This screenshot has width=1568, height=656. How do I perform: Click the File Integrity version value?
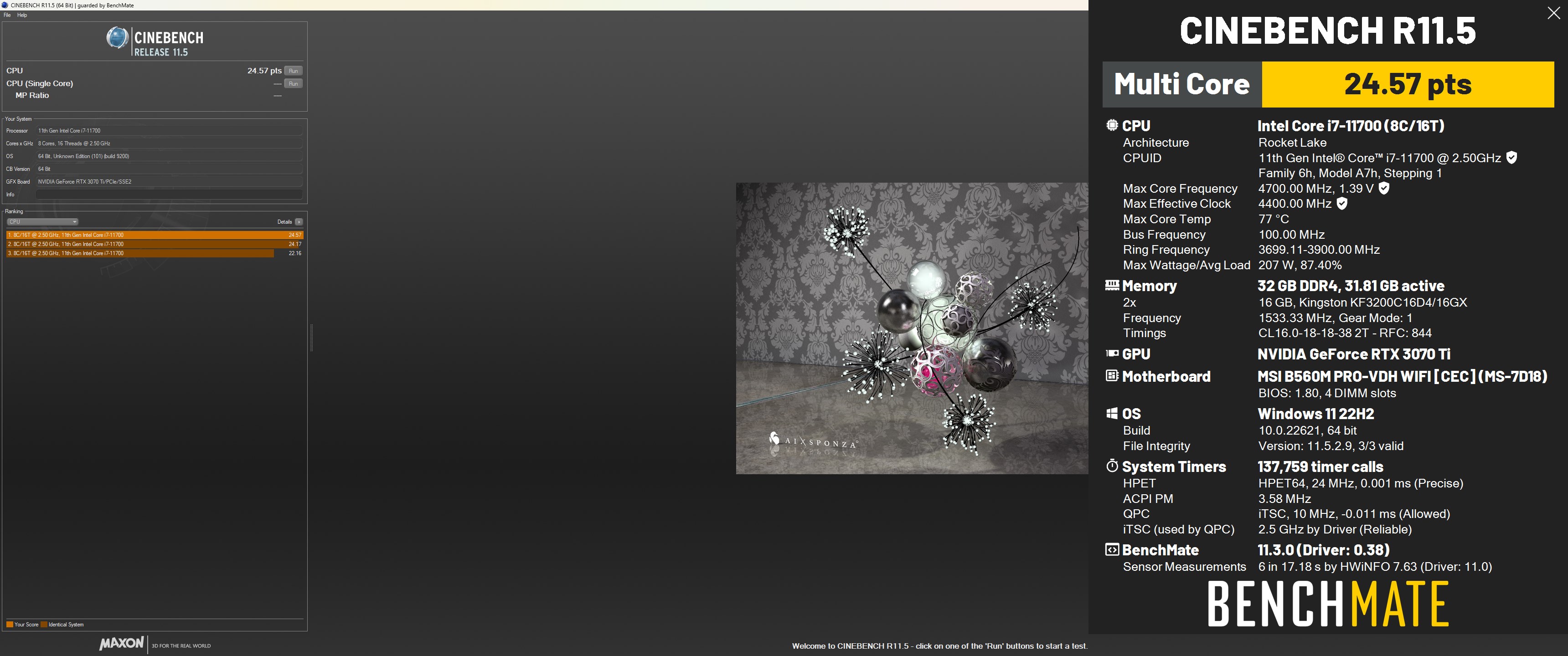[x=1331, y=446]
